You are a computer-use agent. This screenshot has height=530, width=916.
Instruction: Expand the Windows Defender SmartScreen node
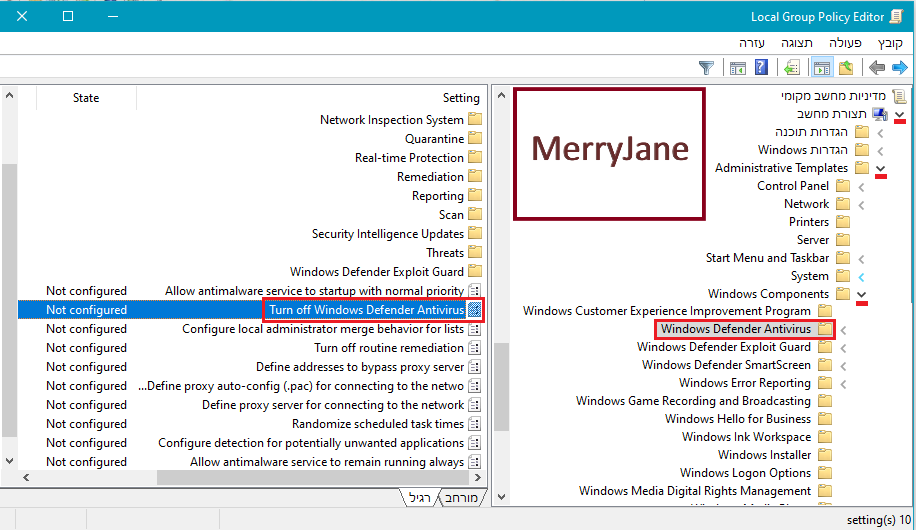point(842,366)
